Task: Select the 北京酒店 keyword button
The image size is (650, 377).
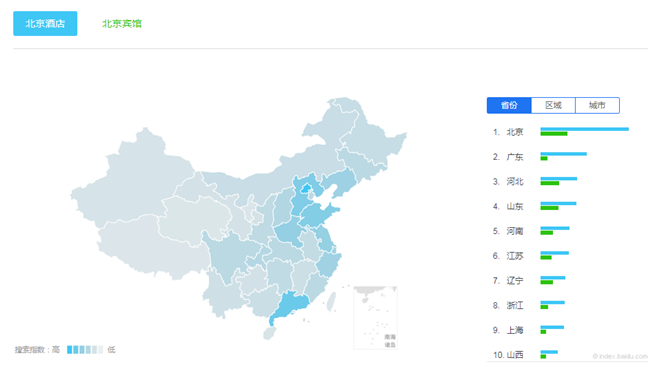Action: 45,24
